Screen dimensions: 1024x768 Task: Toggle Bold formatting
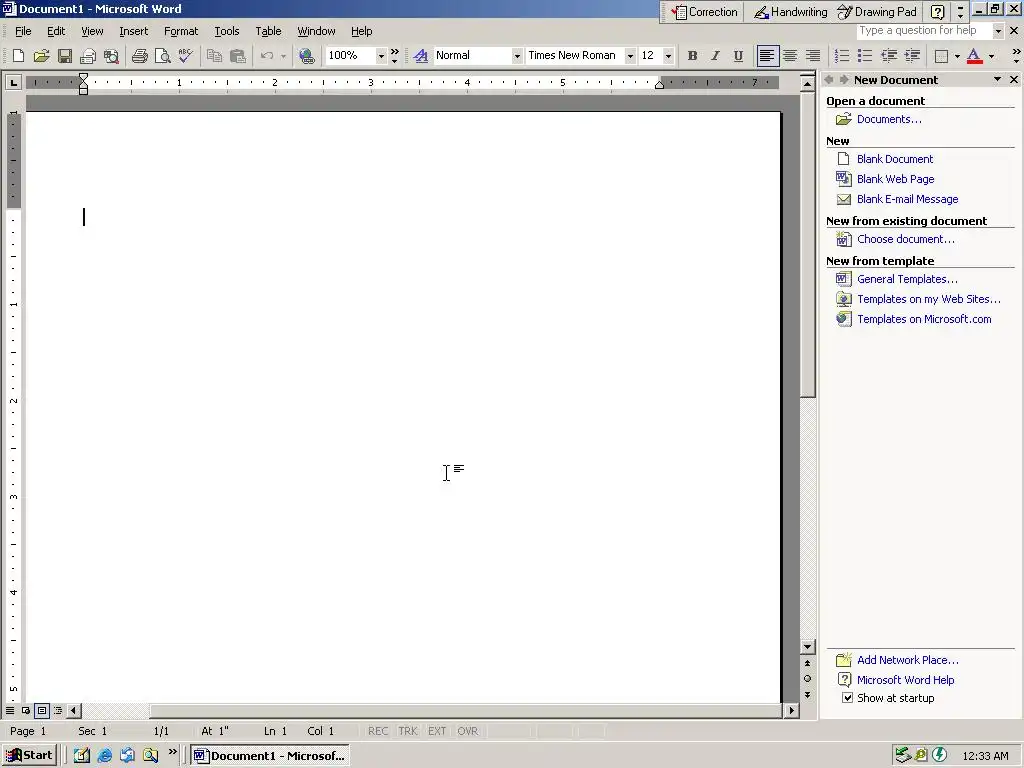pos(692,56)
